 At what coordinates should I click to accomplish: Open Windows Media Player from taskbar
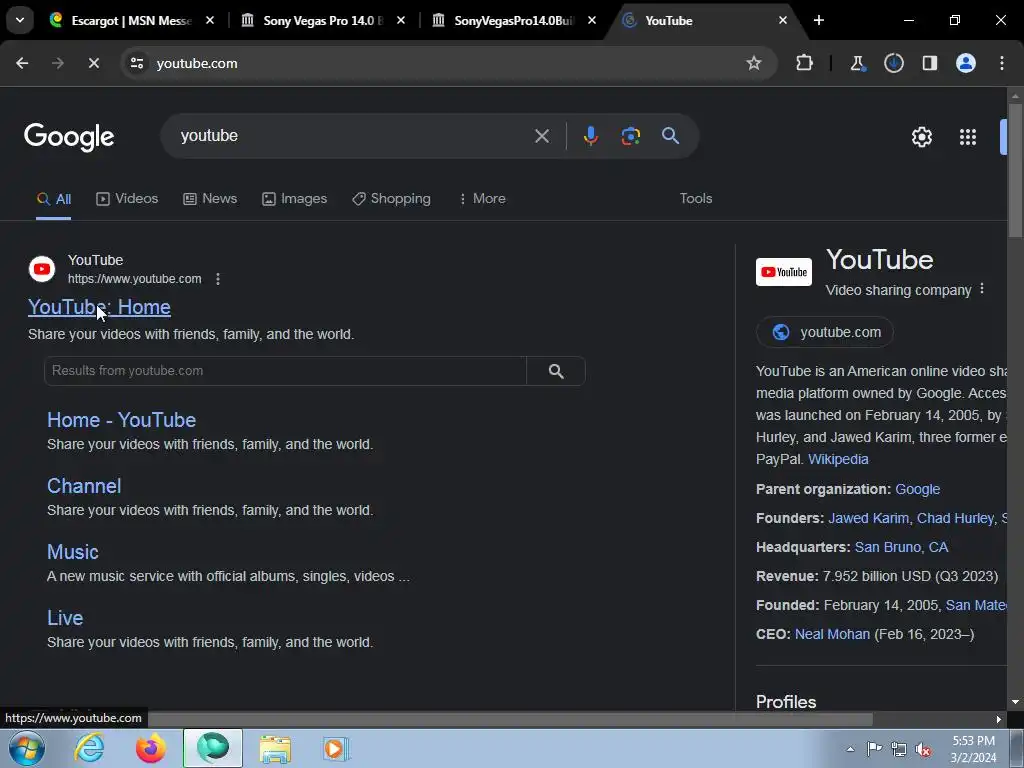tap(336, 748)
